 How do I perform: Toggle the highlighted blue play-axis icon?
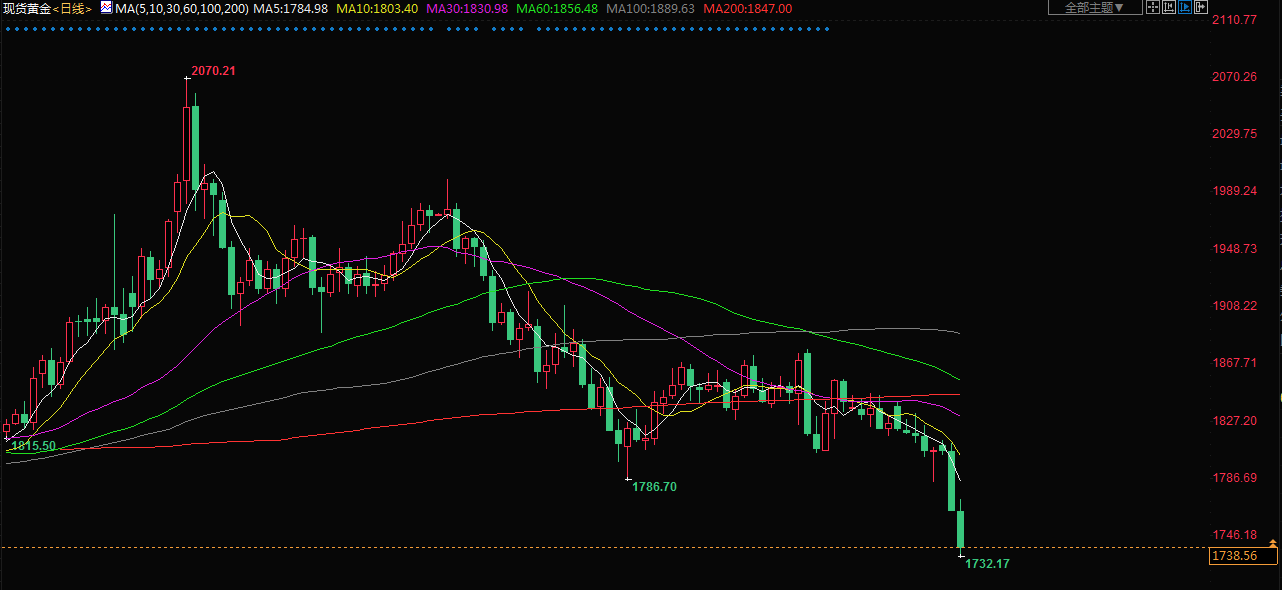(1185, 8)
